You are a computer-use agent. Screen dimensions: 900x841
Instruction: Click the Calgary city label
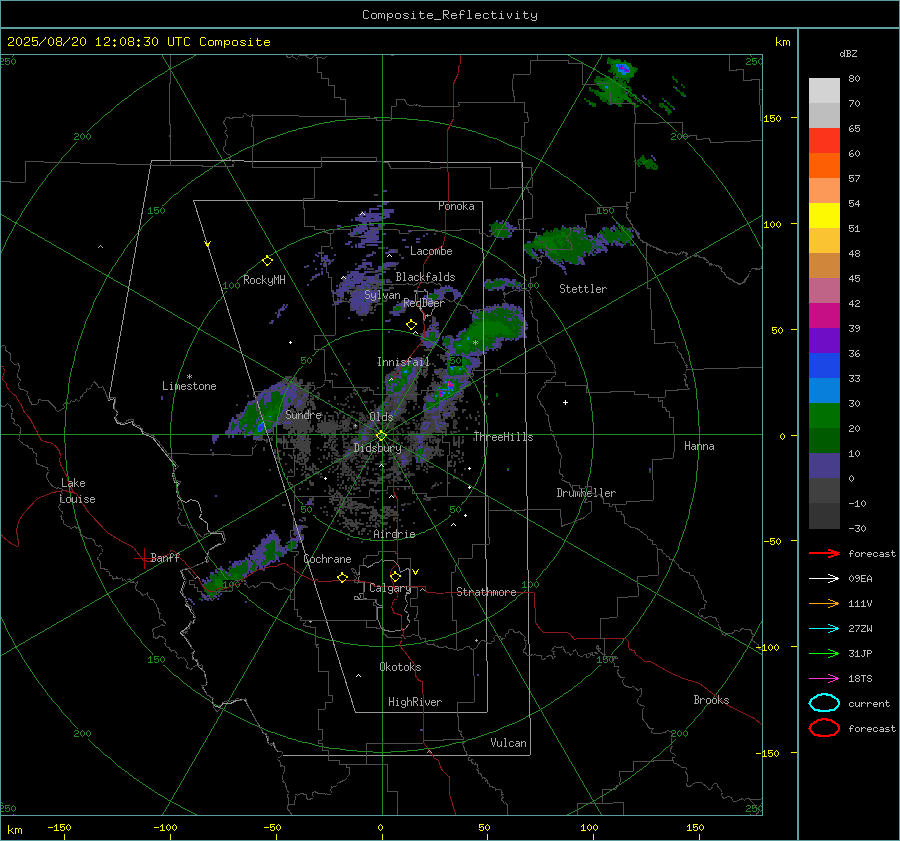[390, 588]
